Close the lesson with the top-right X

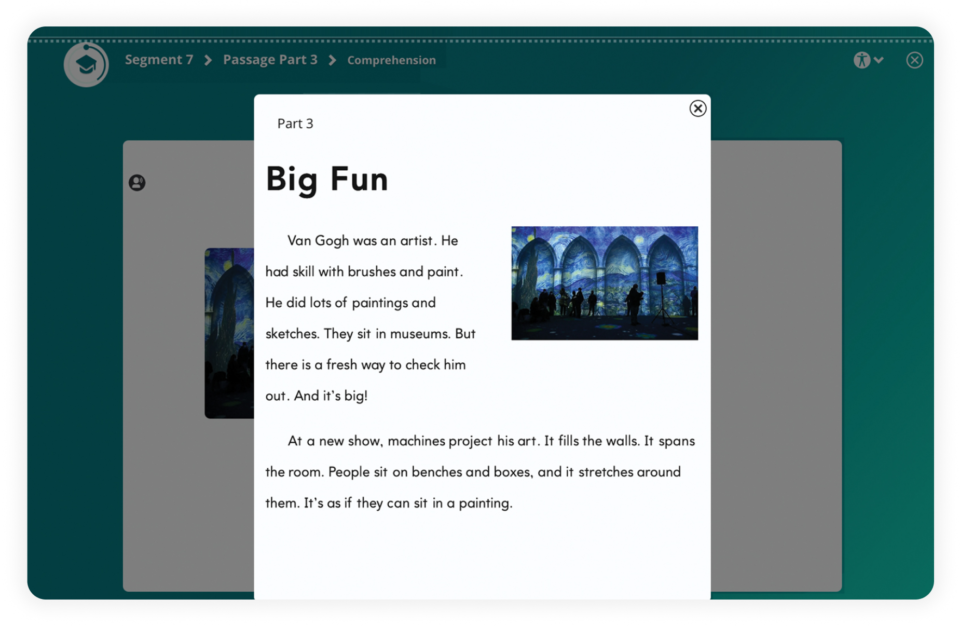[x=915, y=60]
